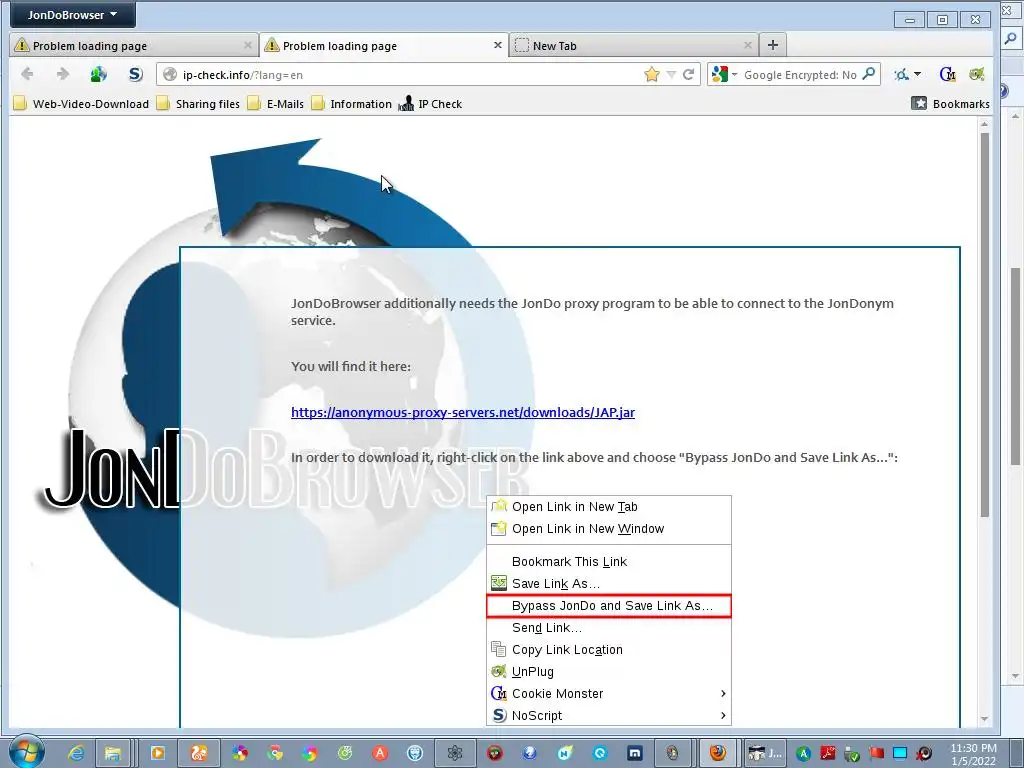
Task: Open the Cookie Monster toolbar icon
Action: click(x=947, y=74)
